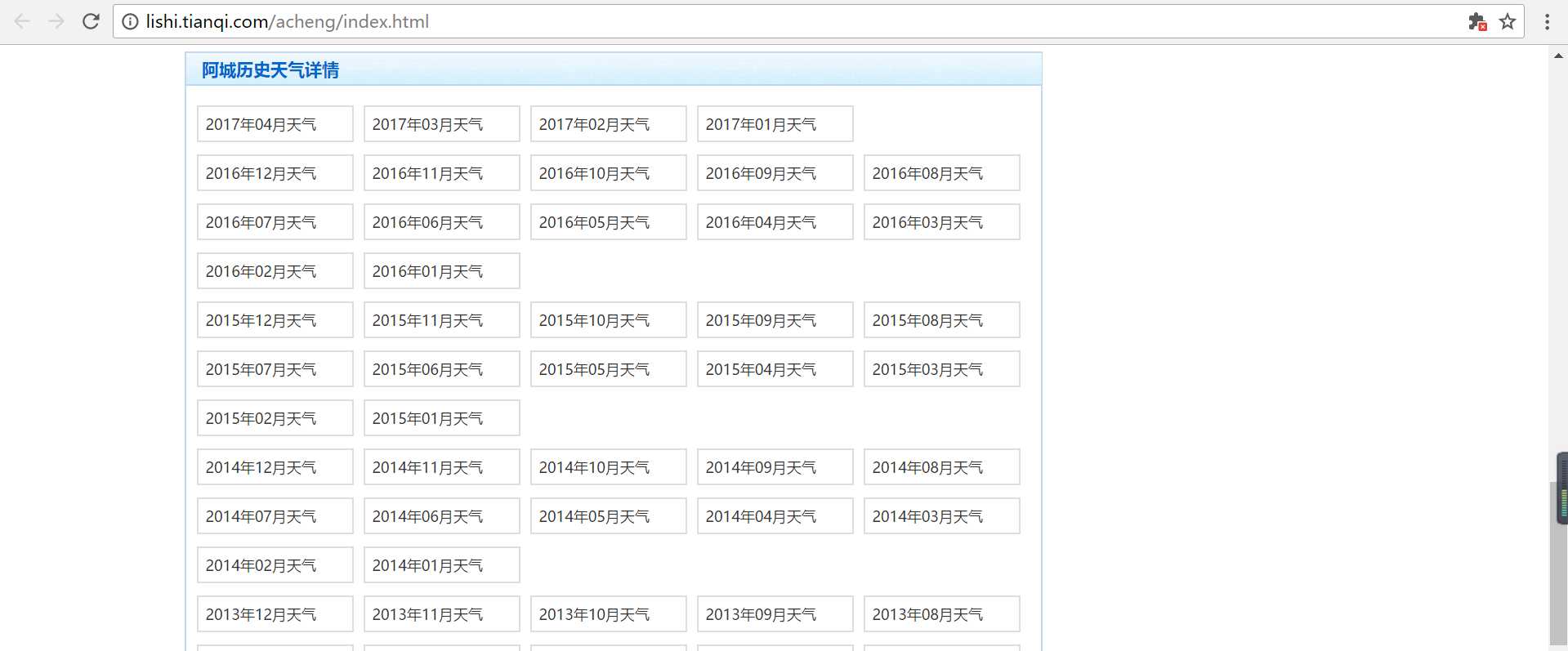This screenshot has height=651, width=1568.
Task: Open 2016年02月天气 link
Action: pos(275,271)
